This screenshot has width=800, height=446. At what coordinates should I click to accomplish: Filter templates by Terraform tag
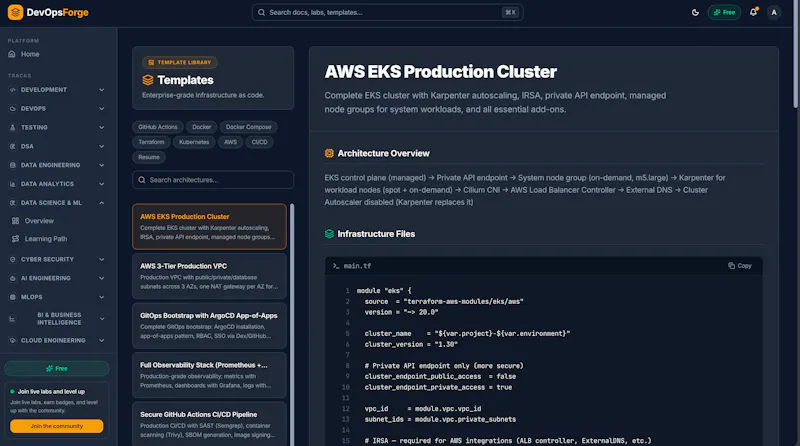151,142
